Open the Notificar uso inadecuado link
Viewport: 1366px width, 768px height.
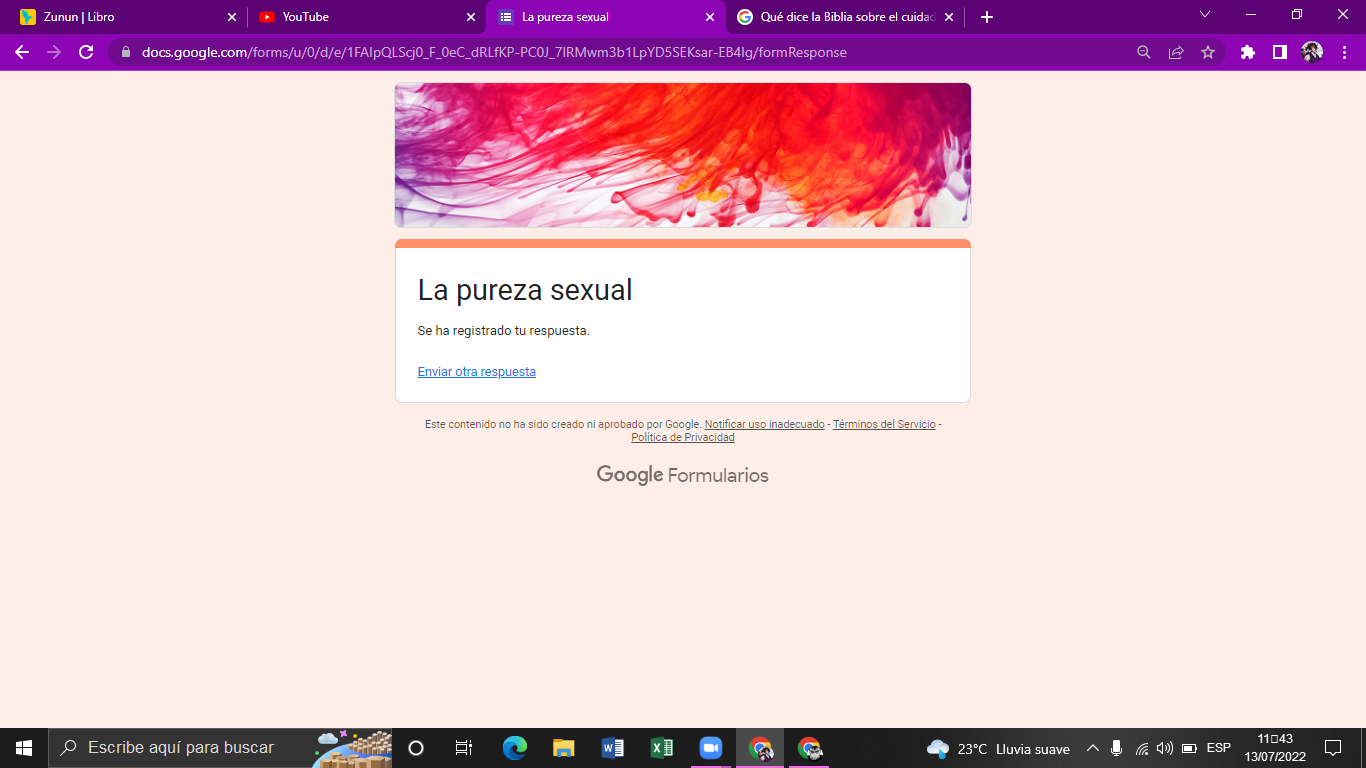point(765,425)
